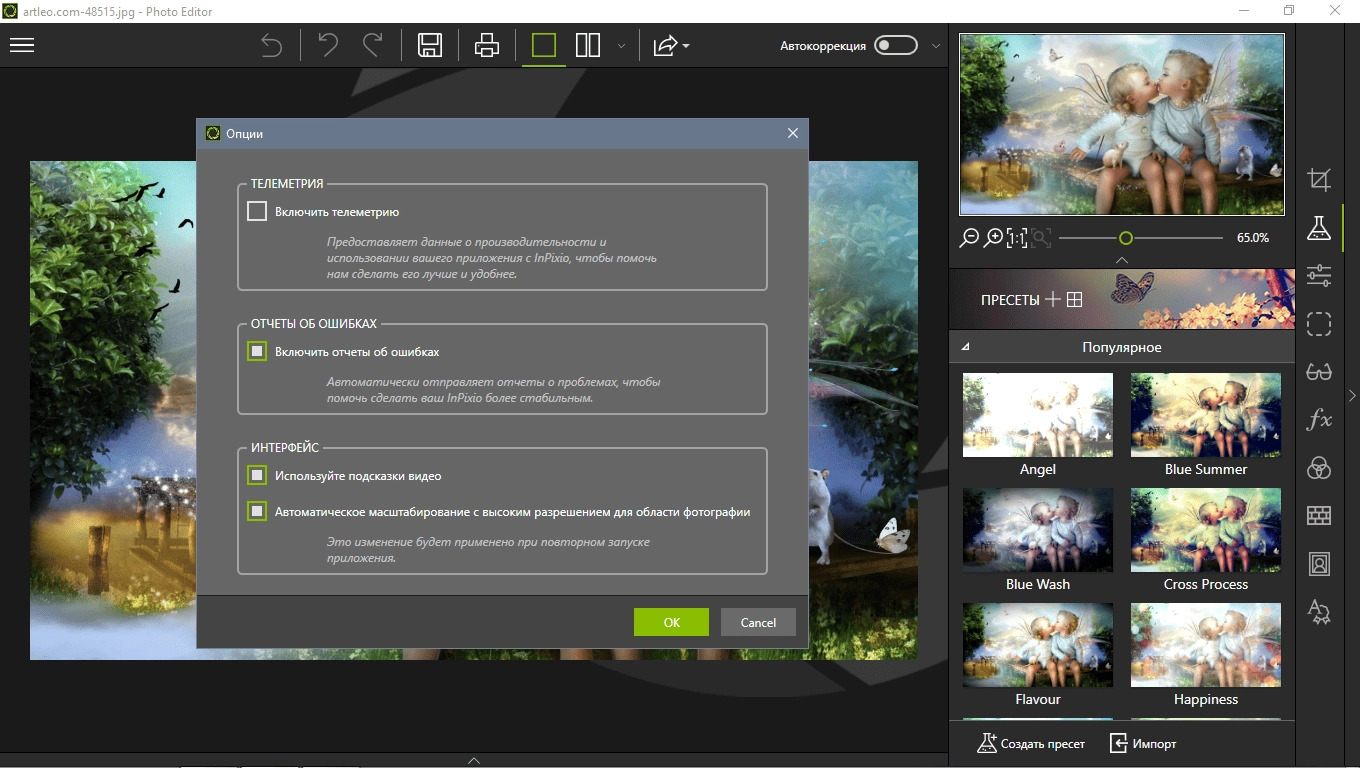Open the hamburger main menu
Image resolution: width=1360 pixels, height=768 pixels.
pyautogui.click(x=22, y=45)
